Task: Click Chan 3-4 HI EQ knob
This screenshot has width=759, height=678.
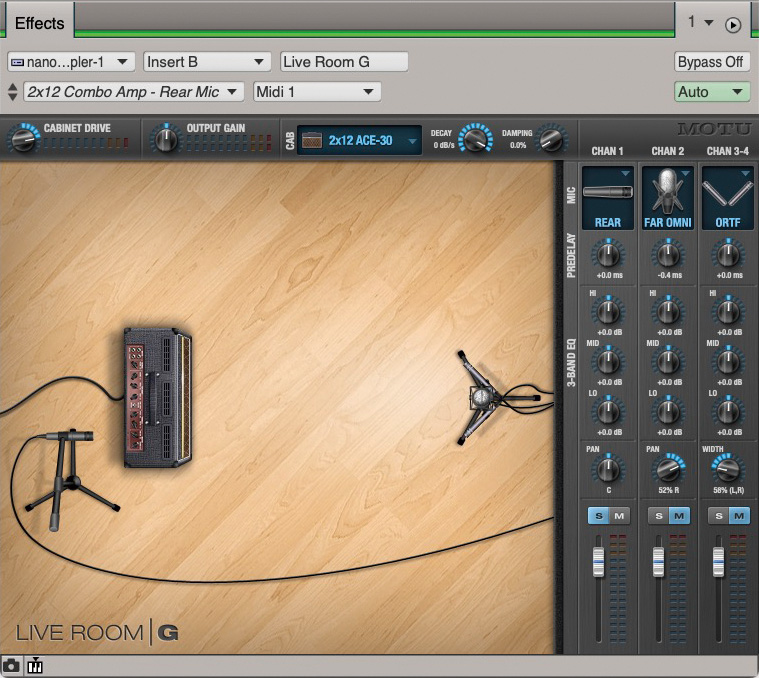Action: (x=728, y=312)
